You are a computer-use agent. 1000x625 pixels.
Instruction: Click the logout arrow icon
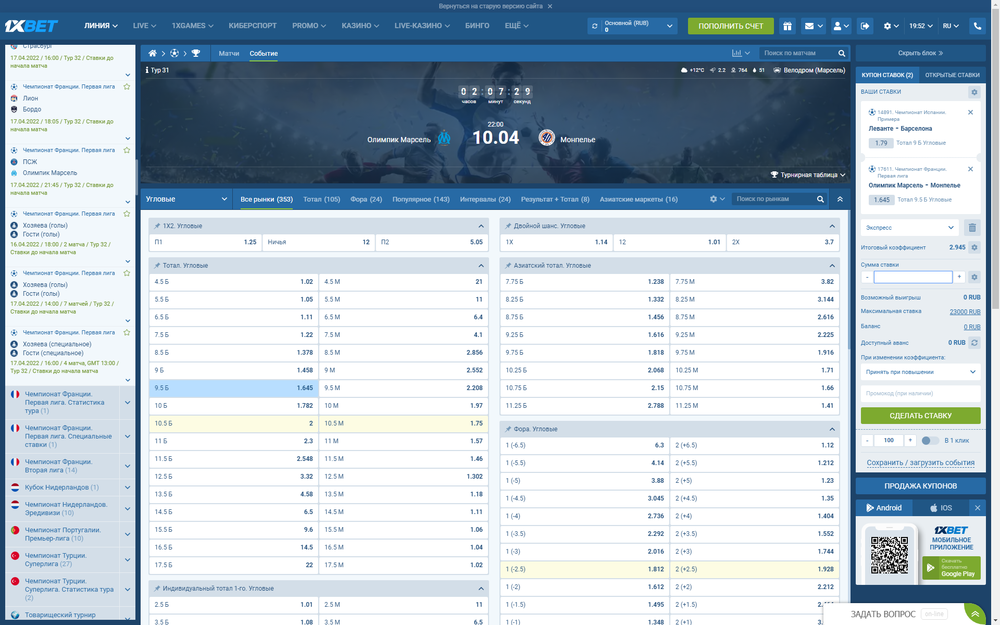[x=865, y=26]
